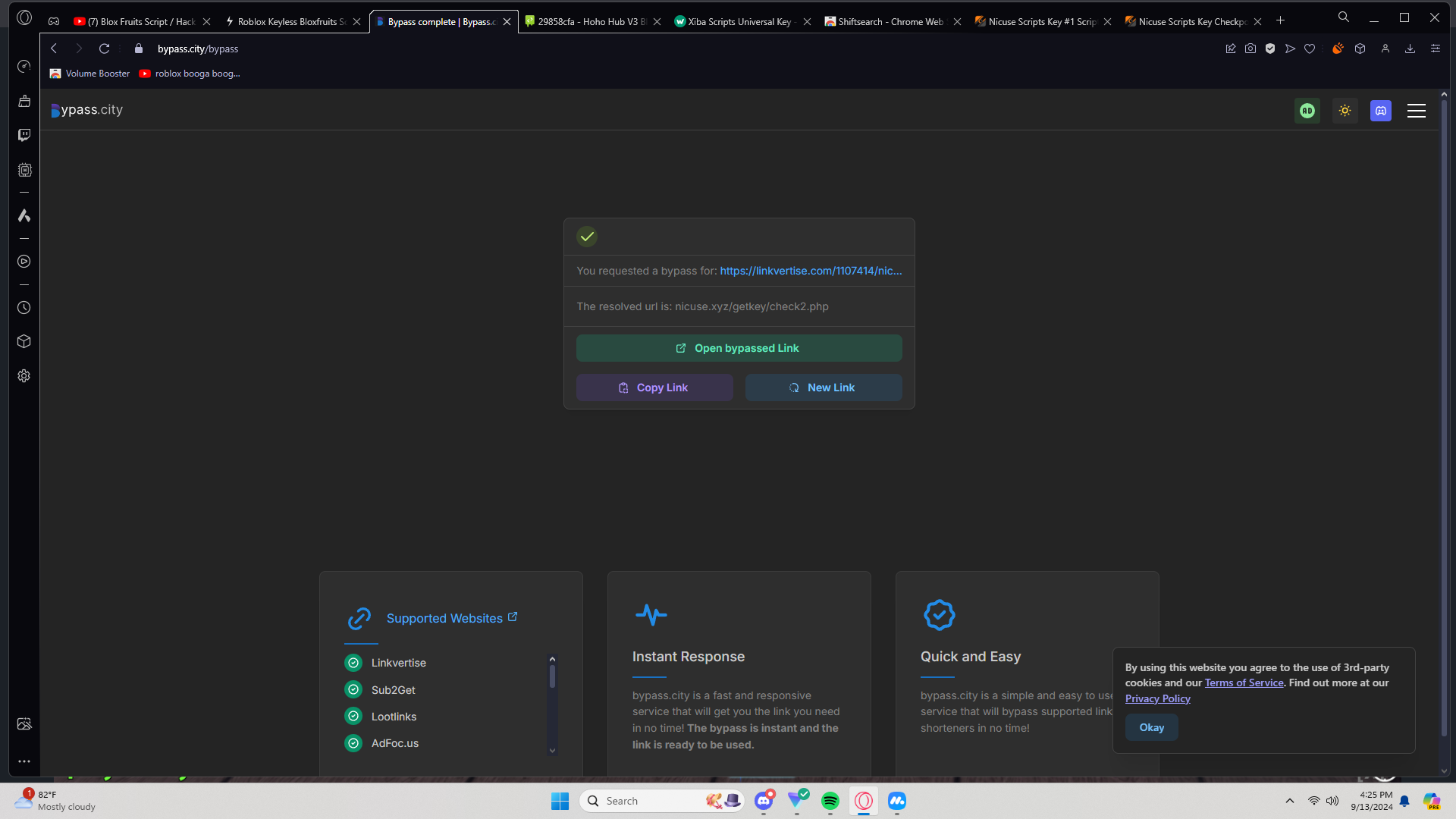The width and height of the screenshot is (1456, 819).
Task: Click the supported websites list scrollbar
Action: [552, 676]
